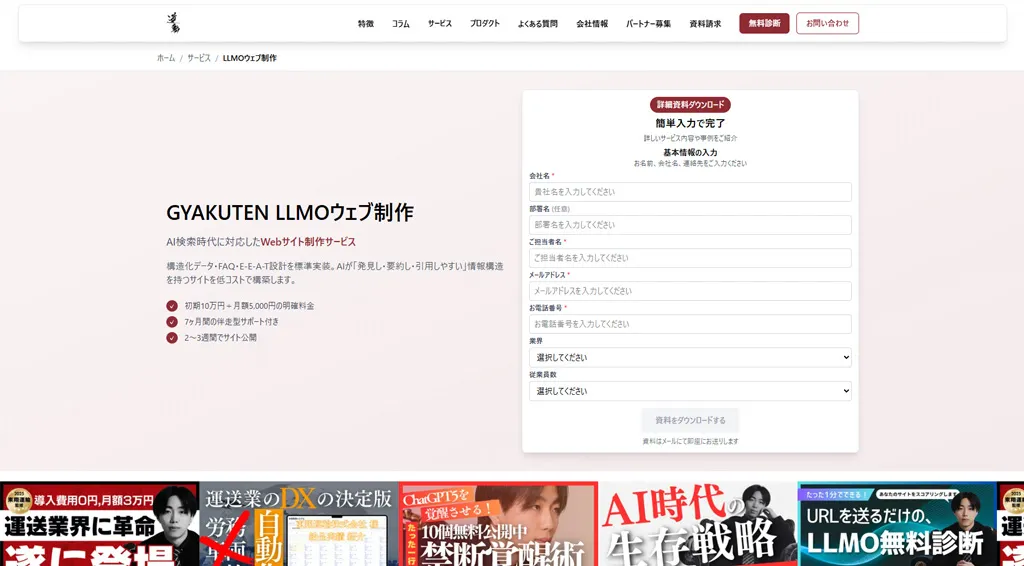Image resolution: width=1024 pixels, height=566 pixels.
Task: Click into the メールアドレス field
Action: click(690, 291)
